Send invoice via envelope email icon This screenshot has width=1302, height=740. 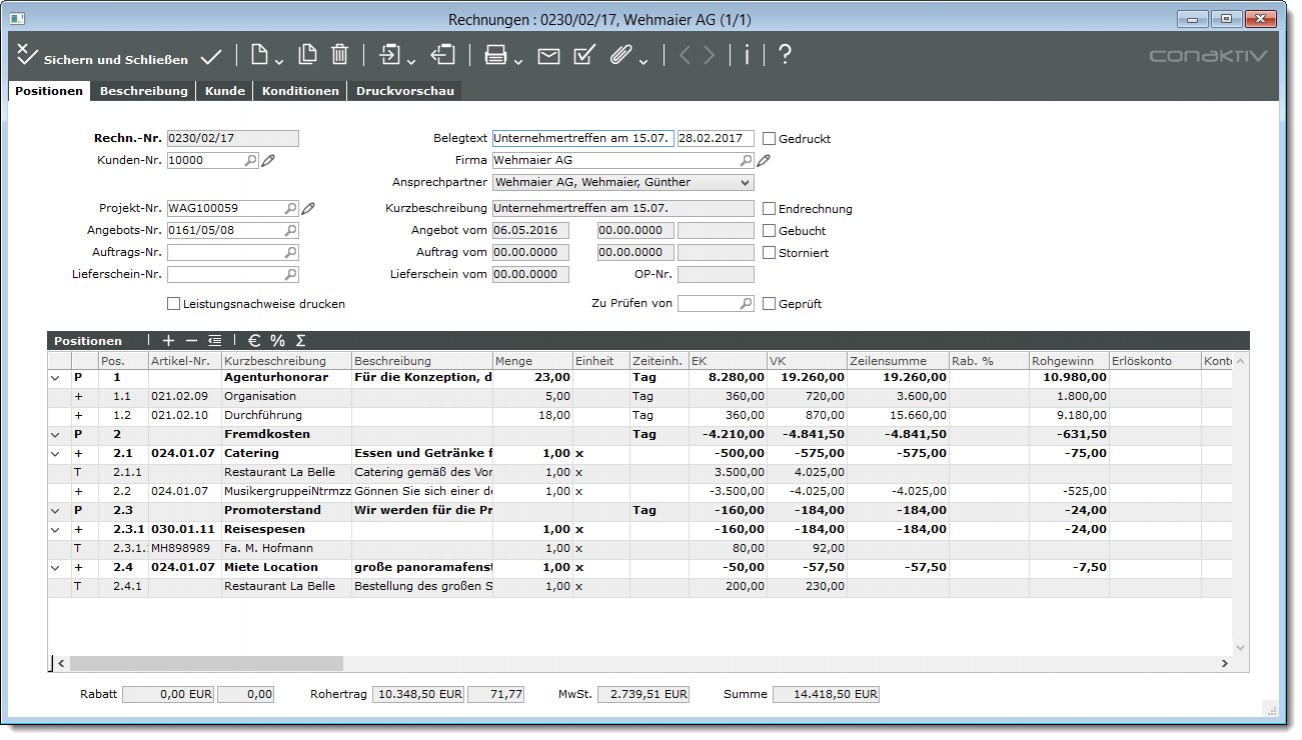click(x=549, y=56)
